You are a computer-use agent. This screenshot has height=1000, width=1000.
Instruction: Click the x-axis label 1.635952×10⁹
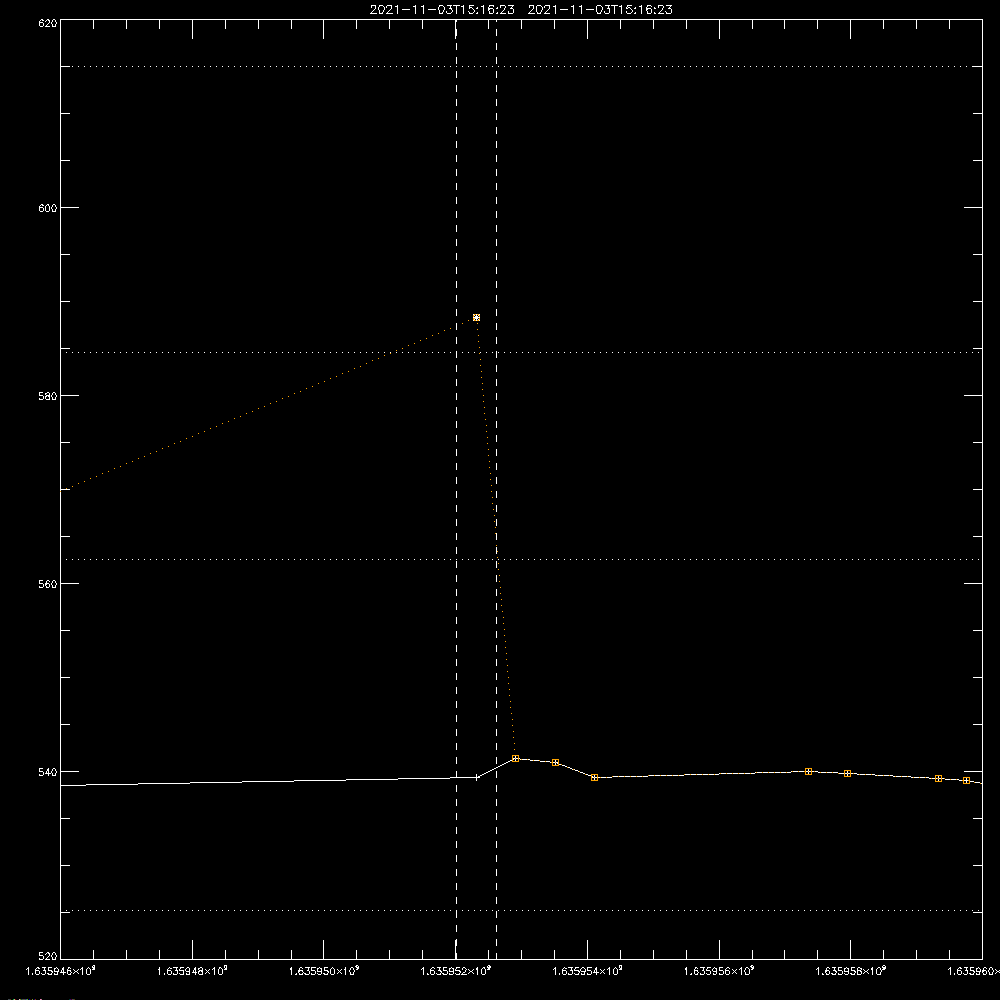pos(456,971)
